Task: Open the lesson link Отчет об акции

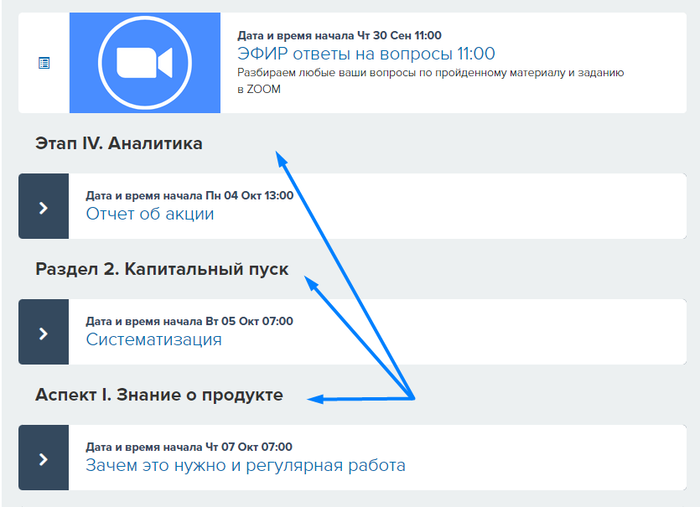Action: click(x=150, y=214)
